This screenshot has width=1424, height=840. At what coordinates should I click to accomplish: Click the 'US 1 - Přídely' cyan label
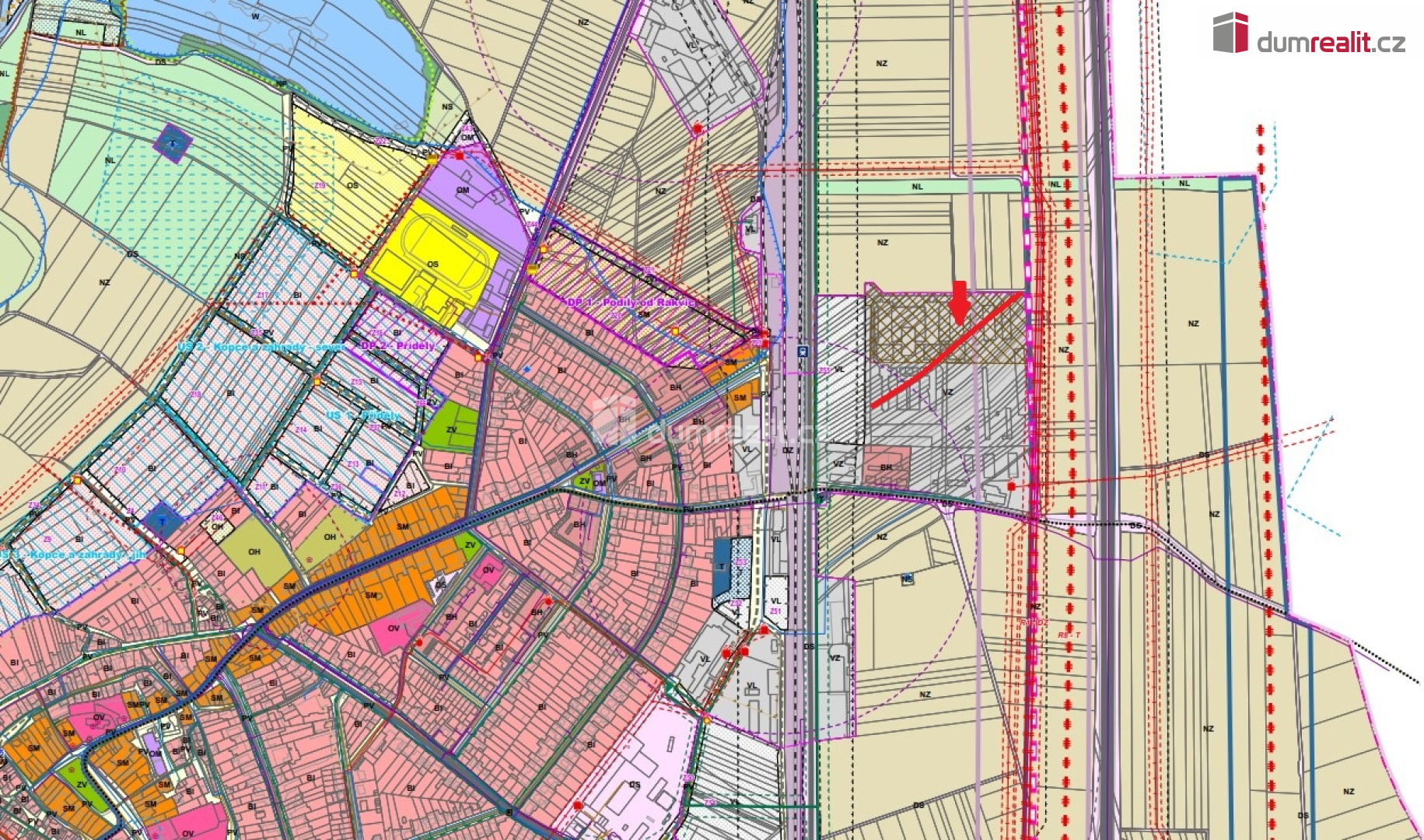pos(363,415)
